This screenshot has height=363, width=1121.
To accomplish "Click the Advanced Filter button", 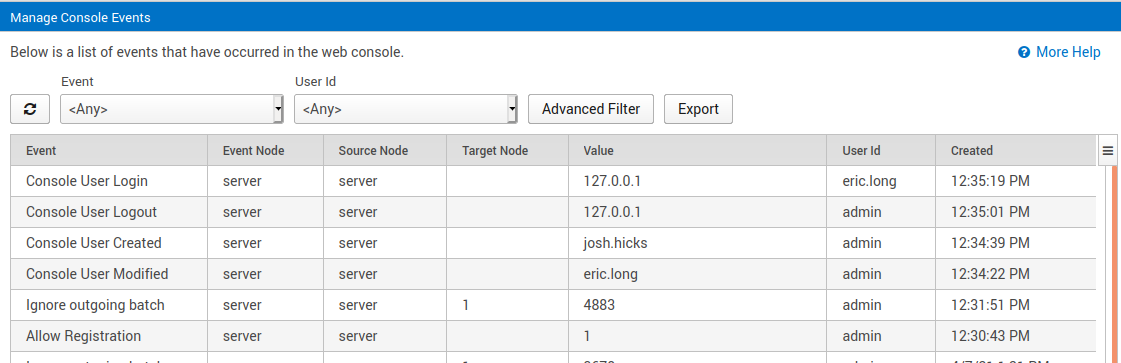I will [x=591, y=109].
